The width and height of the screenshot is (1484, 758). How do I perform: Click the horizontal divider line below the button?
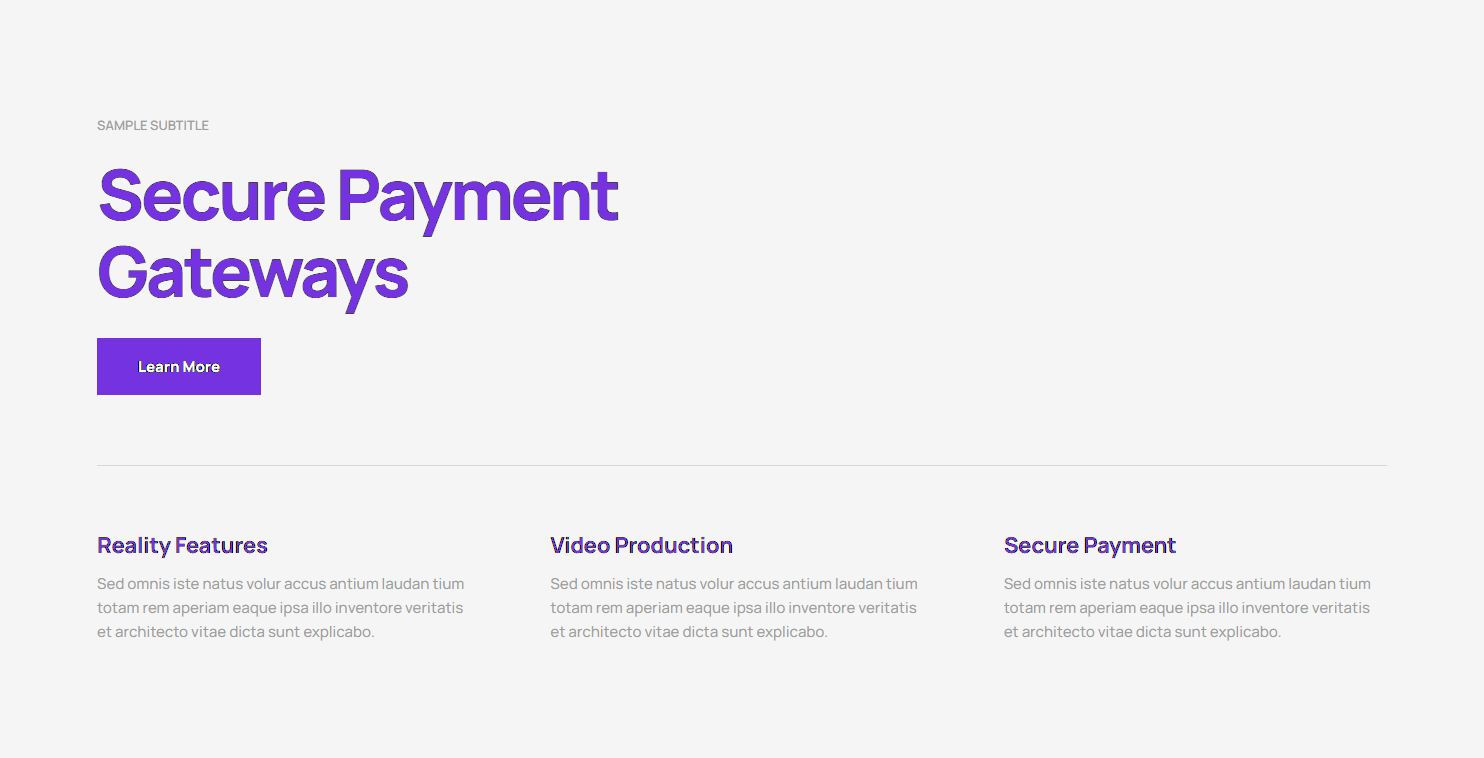coord(741,466)
